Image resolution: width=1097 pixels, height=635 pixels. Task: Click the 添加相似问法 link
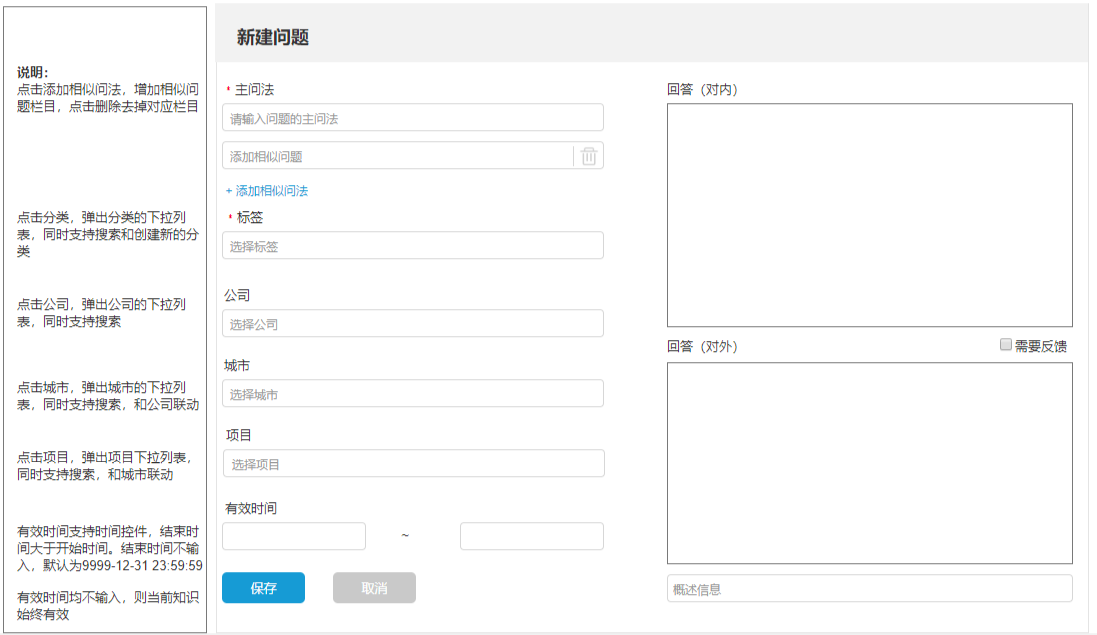coord(267,191)
